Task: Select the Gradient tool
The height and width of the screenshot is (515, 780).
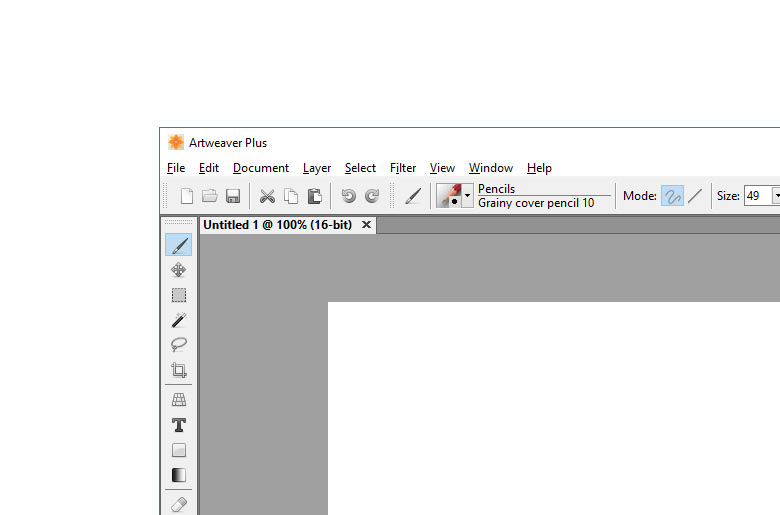Action: click(x=179, y=475)
